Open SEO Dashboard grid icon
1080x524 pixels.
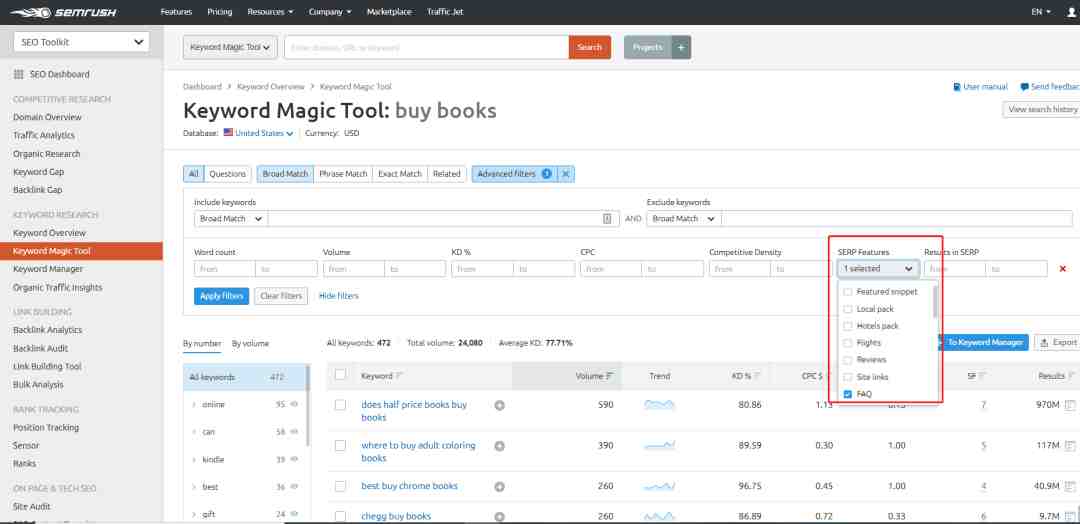pyautogui.click(x=19, y=74)
